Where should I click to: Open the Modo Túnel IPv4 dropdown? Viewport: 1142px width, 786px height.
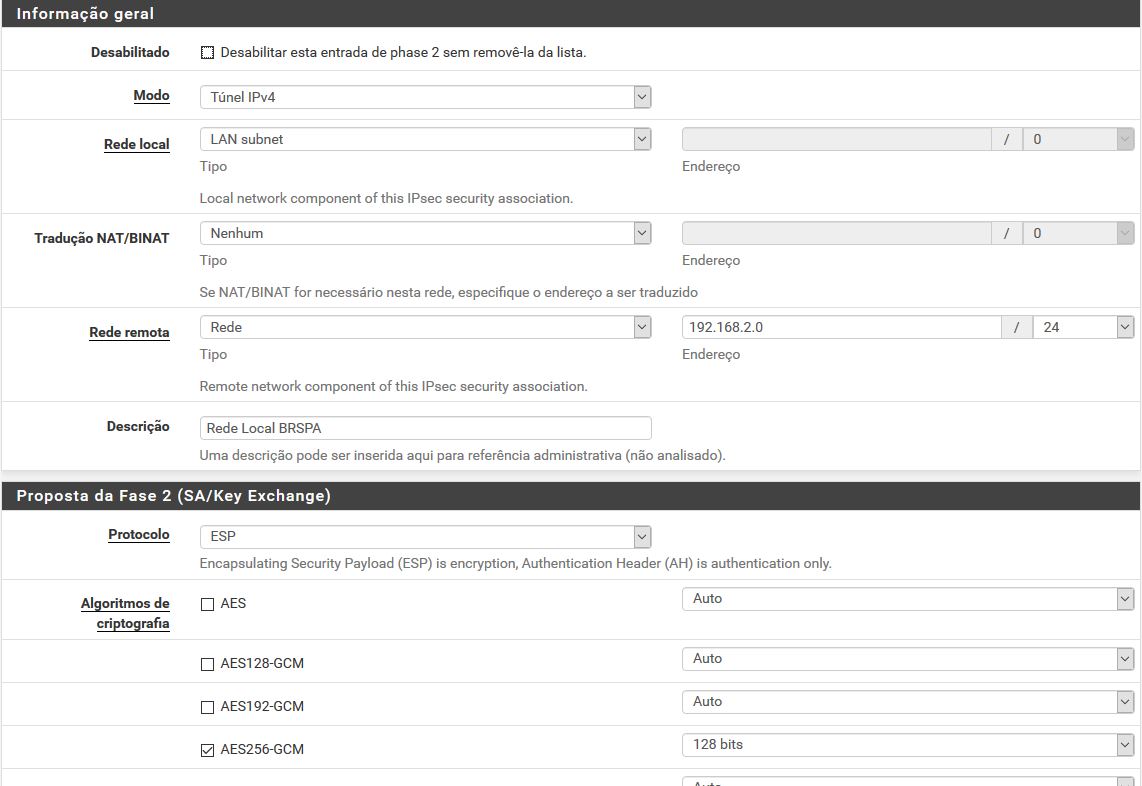pyautogui.click(x=425, y=97)
